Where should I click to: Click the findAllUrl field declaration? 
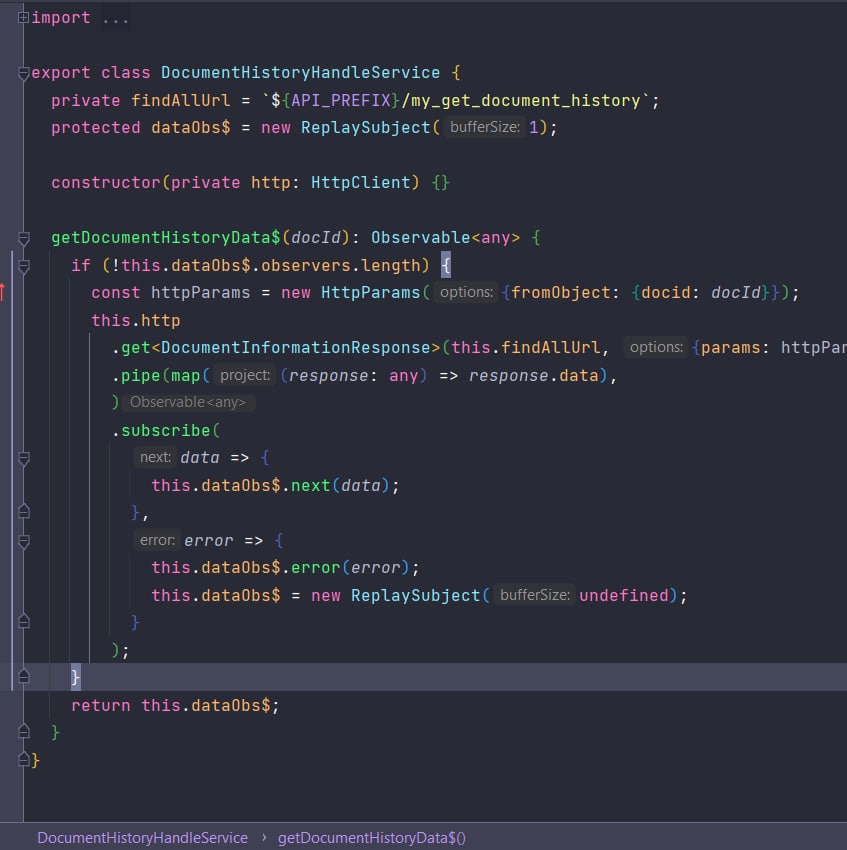point(180,100)
